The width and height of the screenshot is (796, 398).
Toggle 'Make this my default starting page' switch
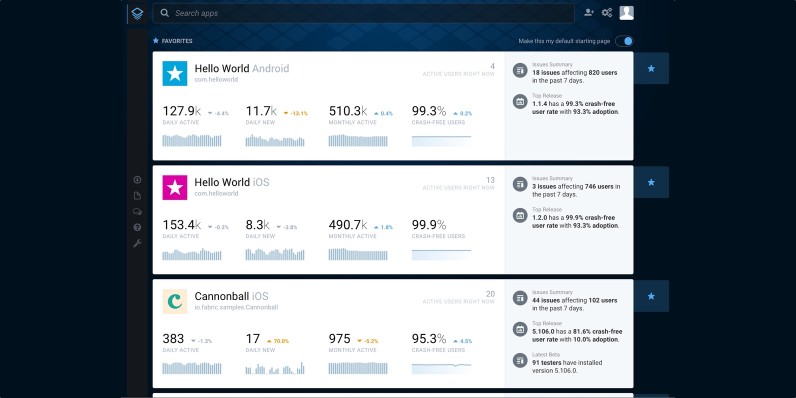(x=624, y=41)
